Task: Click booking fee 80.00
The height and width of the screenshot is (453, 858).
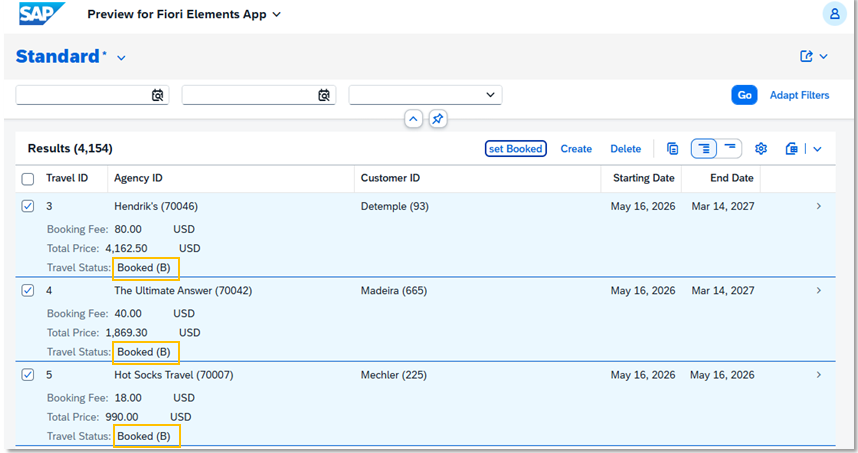Action: [x=128, y=229]
